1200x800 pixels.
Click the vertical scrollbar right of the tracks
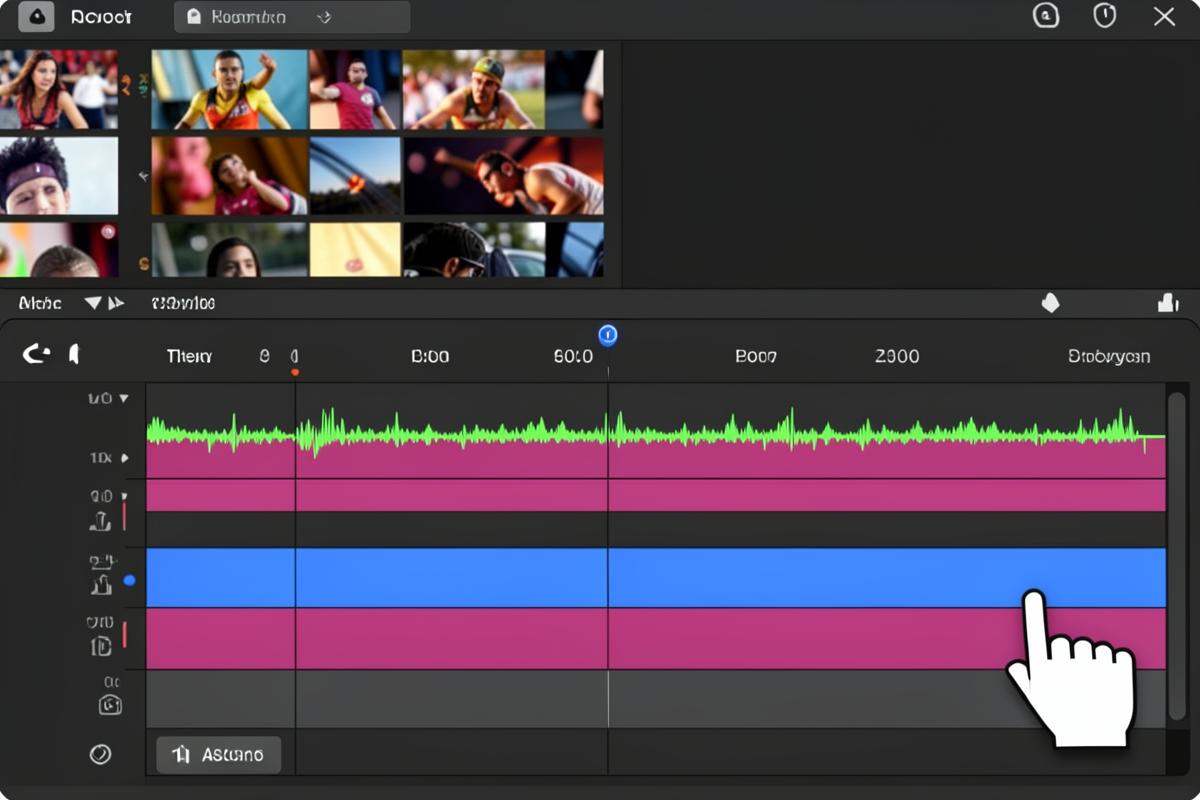[1176, 557]
